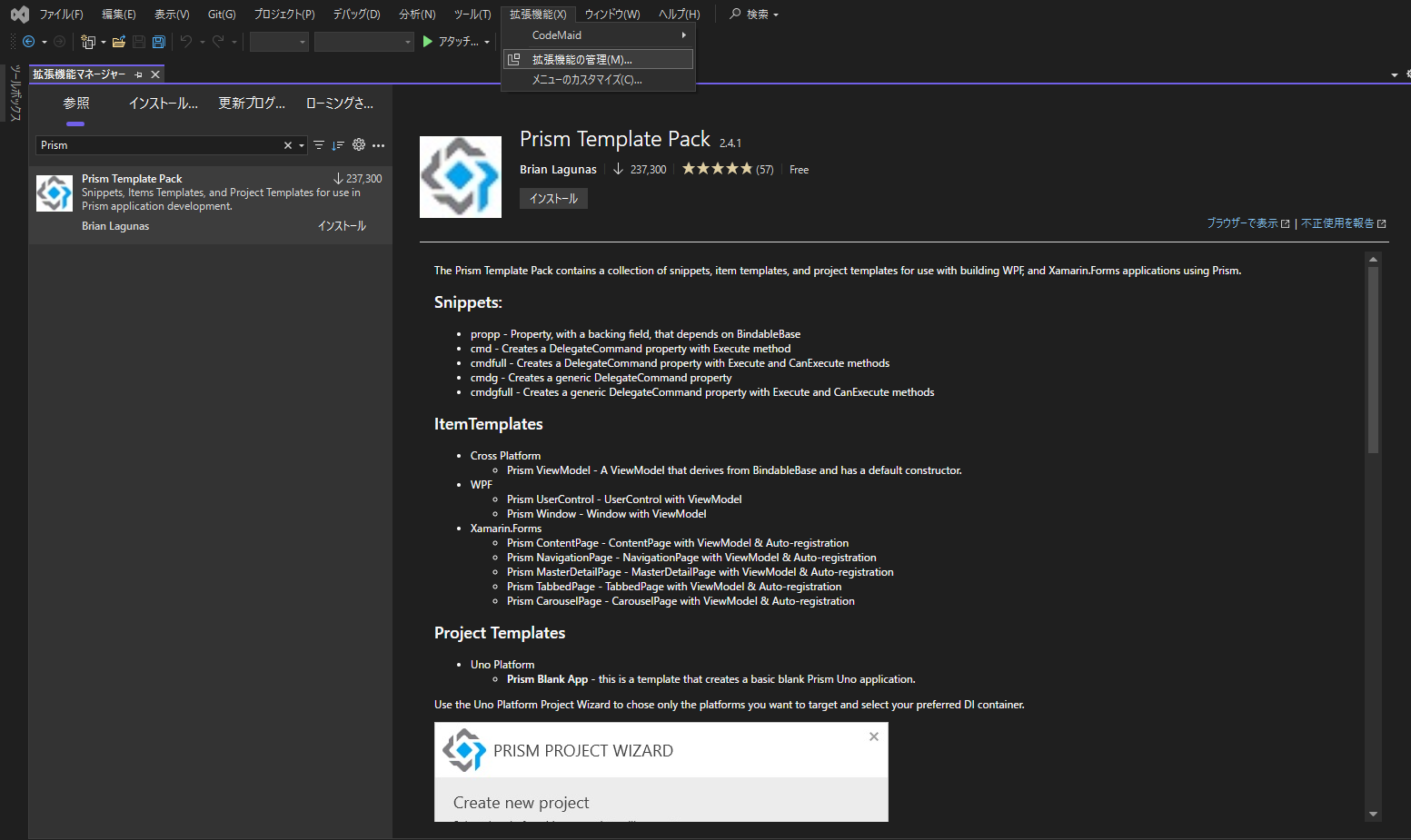The width and height of the screenshot is (1411, 840).
Task: Expand the New Project dropdown arrow
Action: coord(104,42)
